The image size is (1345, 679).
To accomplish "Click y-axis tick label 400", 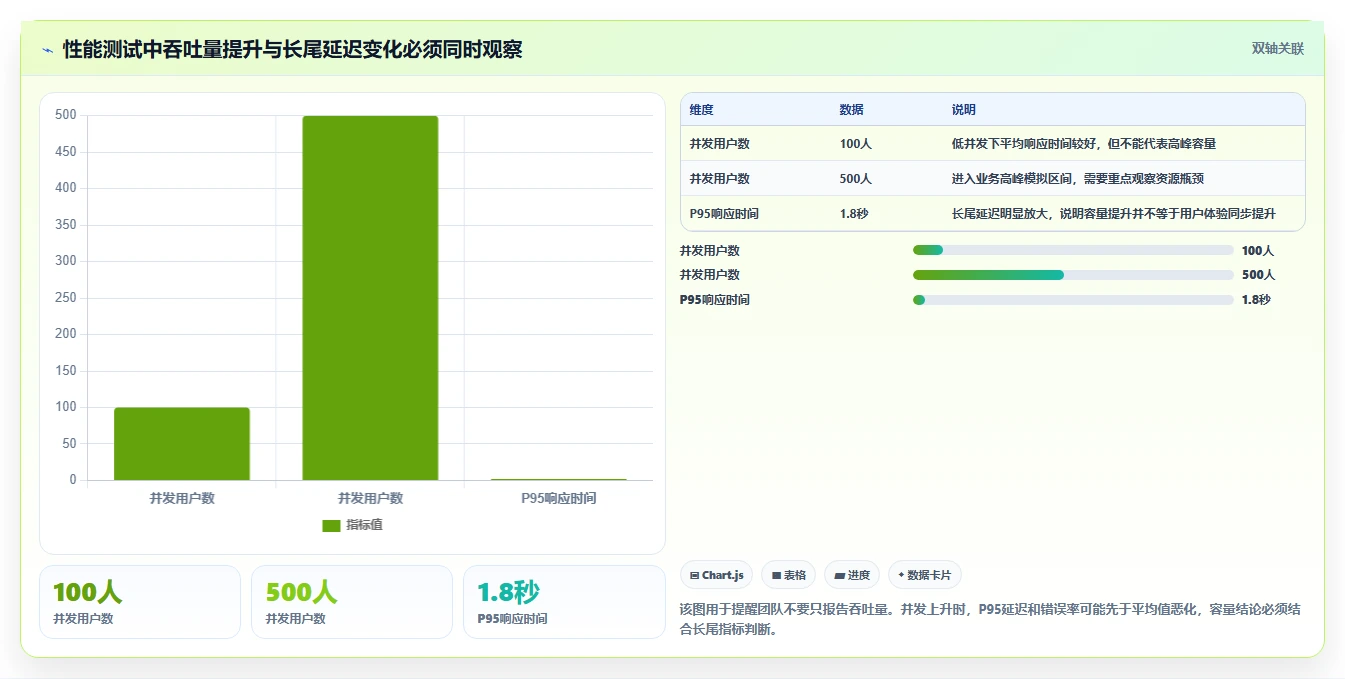I will point(66,188).
